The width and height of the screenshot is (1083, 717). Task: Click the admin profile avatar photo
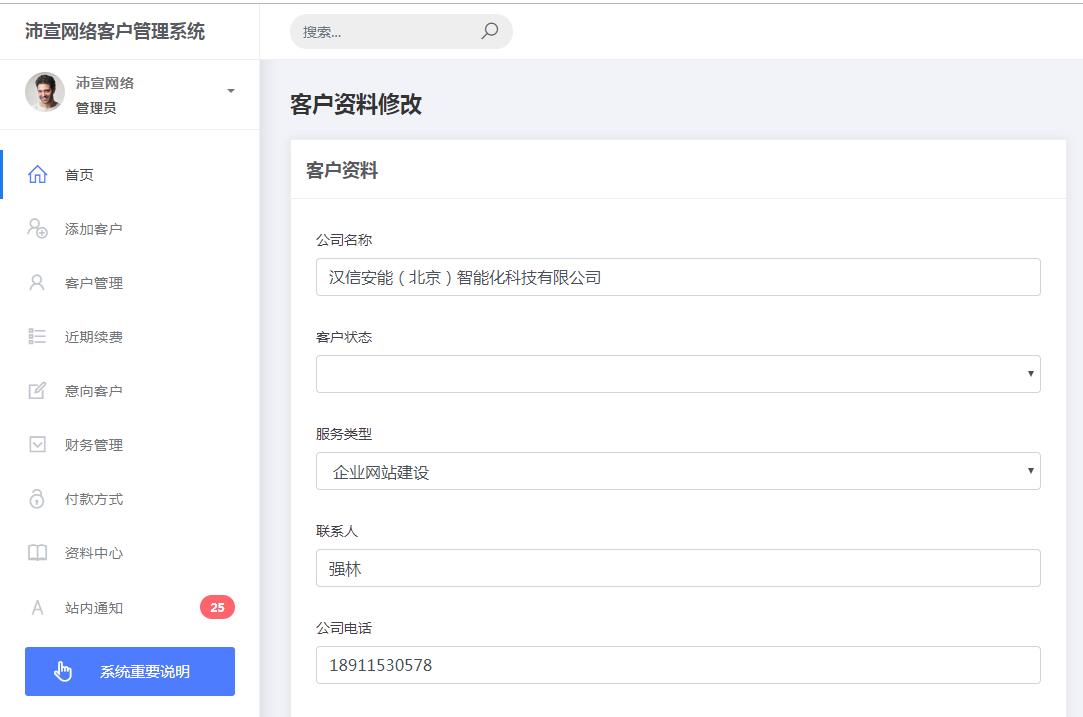44,93
